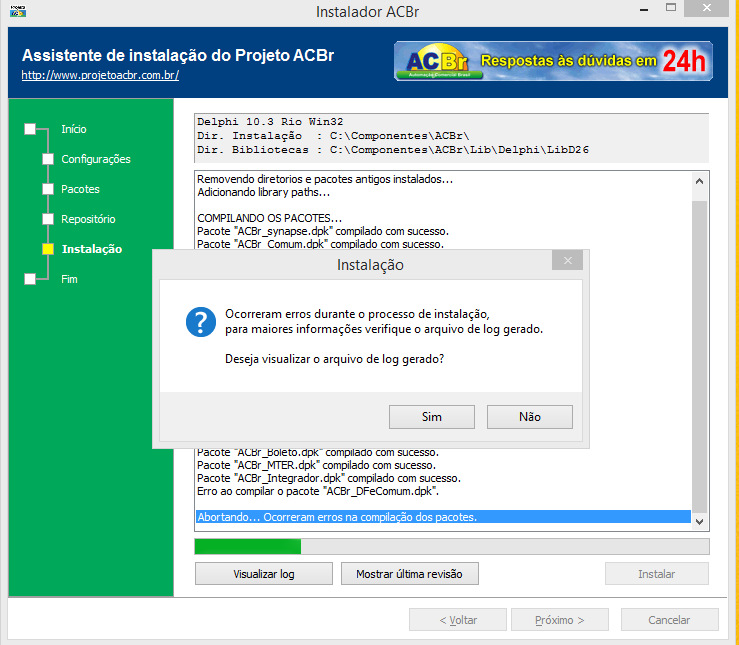Click Não in the Instalação dialog
This screenshot has height=645, width=739.
529,416
